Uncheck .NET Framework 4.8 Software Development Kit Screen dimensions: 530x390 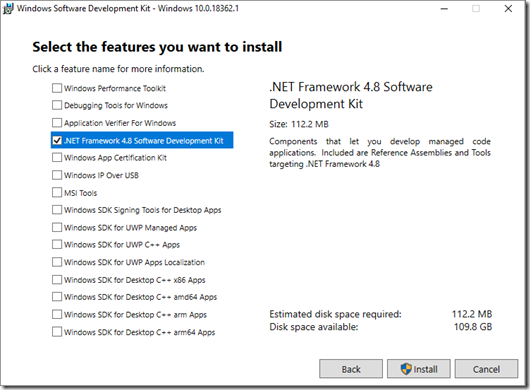(x=57, y=140)
